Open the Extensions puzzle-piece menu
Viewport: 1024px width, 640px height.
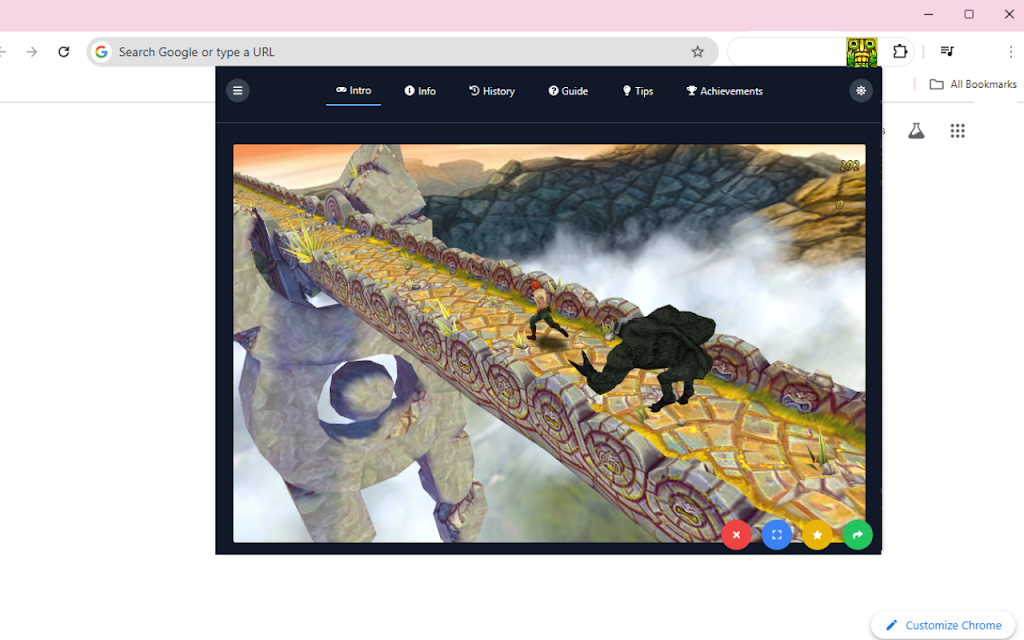coord(900,52)
